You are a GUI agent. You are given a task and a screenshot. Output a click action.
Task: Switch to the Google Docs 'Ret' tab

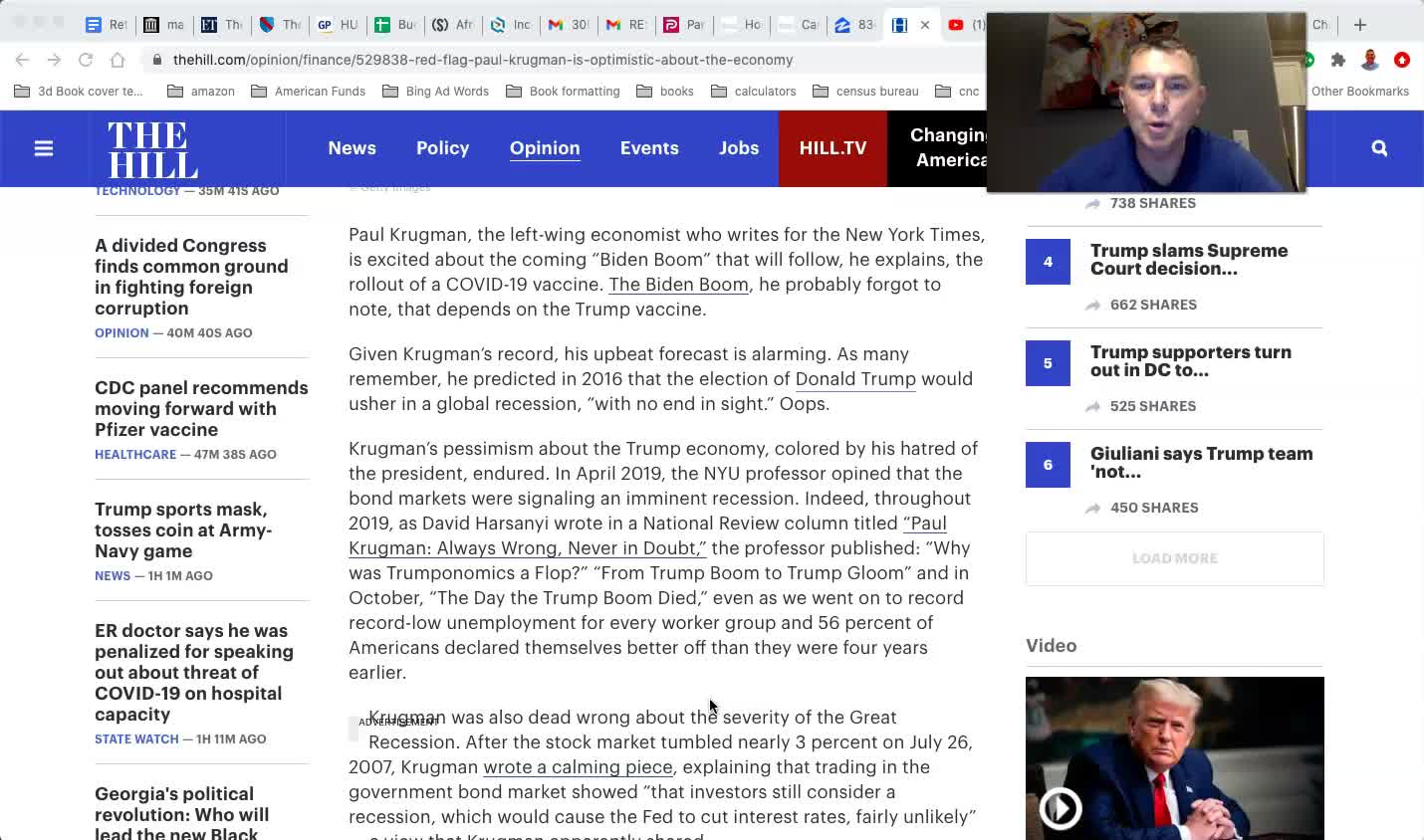point(106,25)
